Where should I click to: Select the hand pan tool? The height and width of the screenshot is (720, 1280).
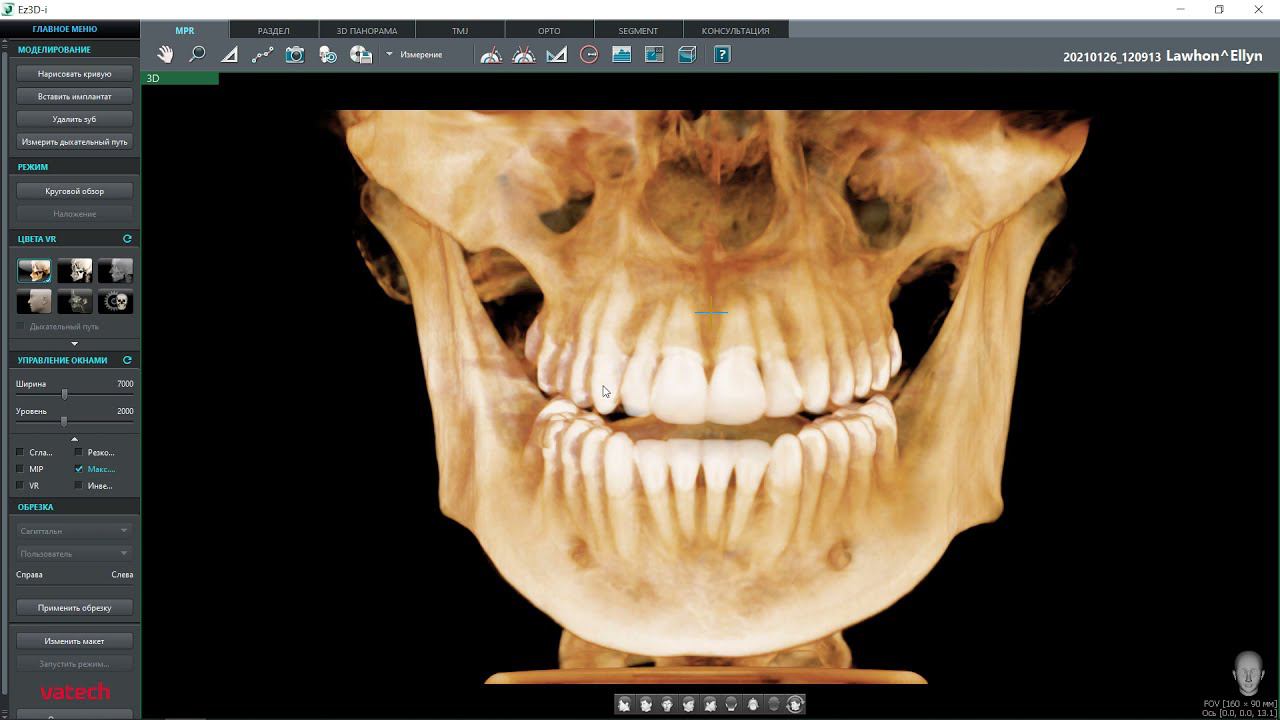[165, 55]
